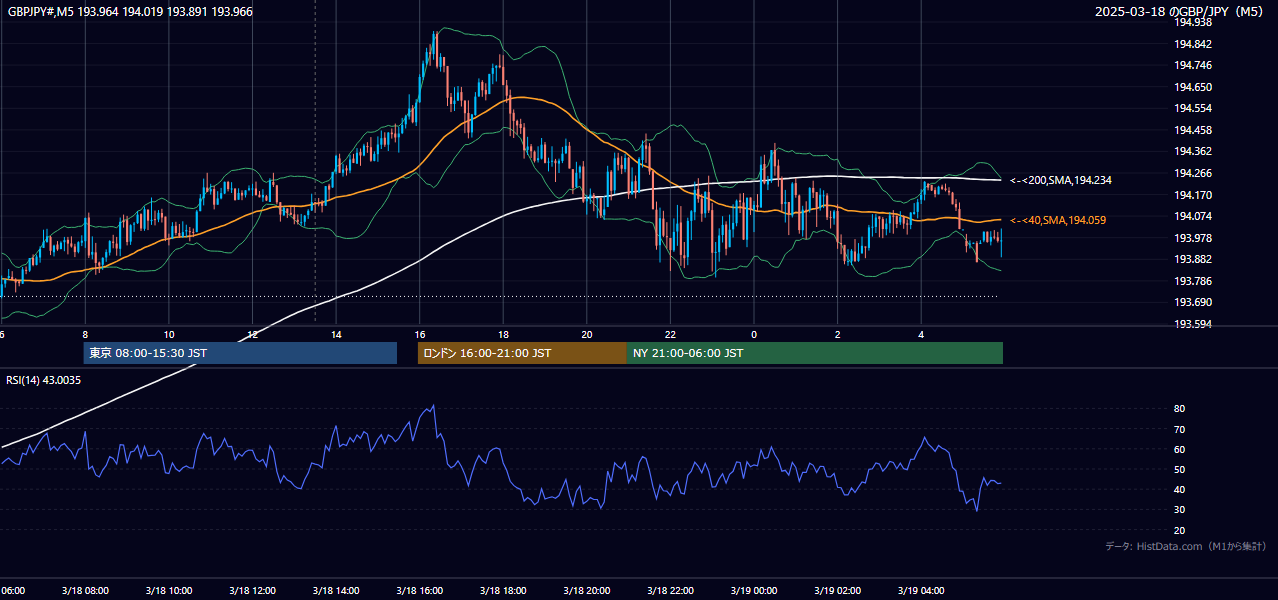The width and height of the screenshot is (1278, 600).
Task: Click the 3/19 04:00 time label
Action: click(x=921, y=591)
